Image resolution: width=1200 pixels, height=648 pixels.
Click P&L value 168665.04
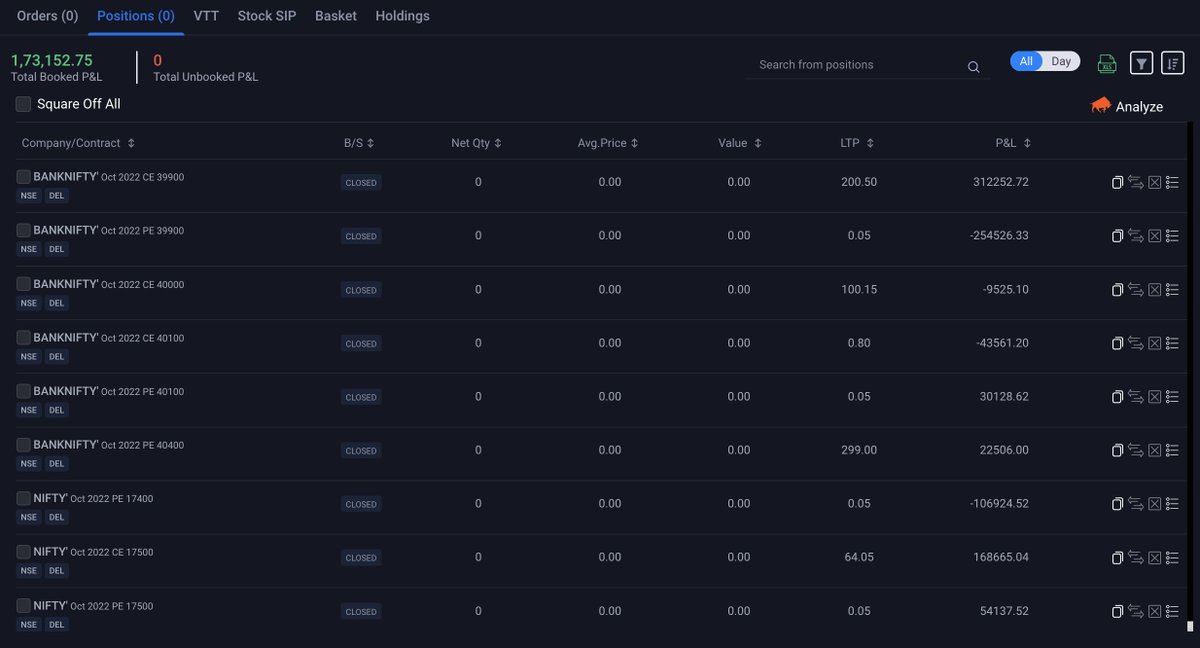pos(1000,557)
